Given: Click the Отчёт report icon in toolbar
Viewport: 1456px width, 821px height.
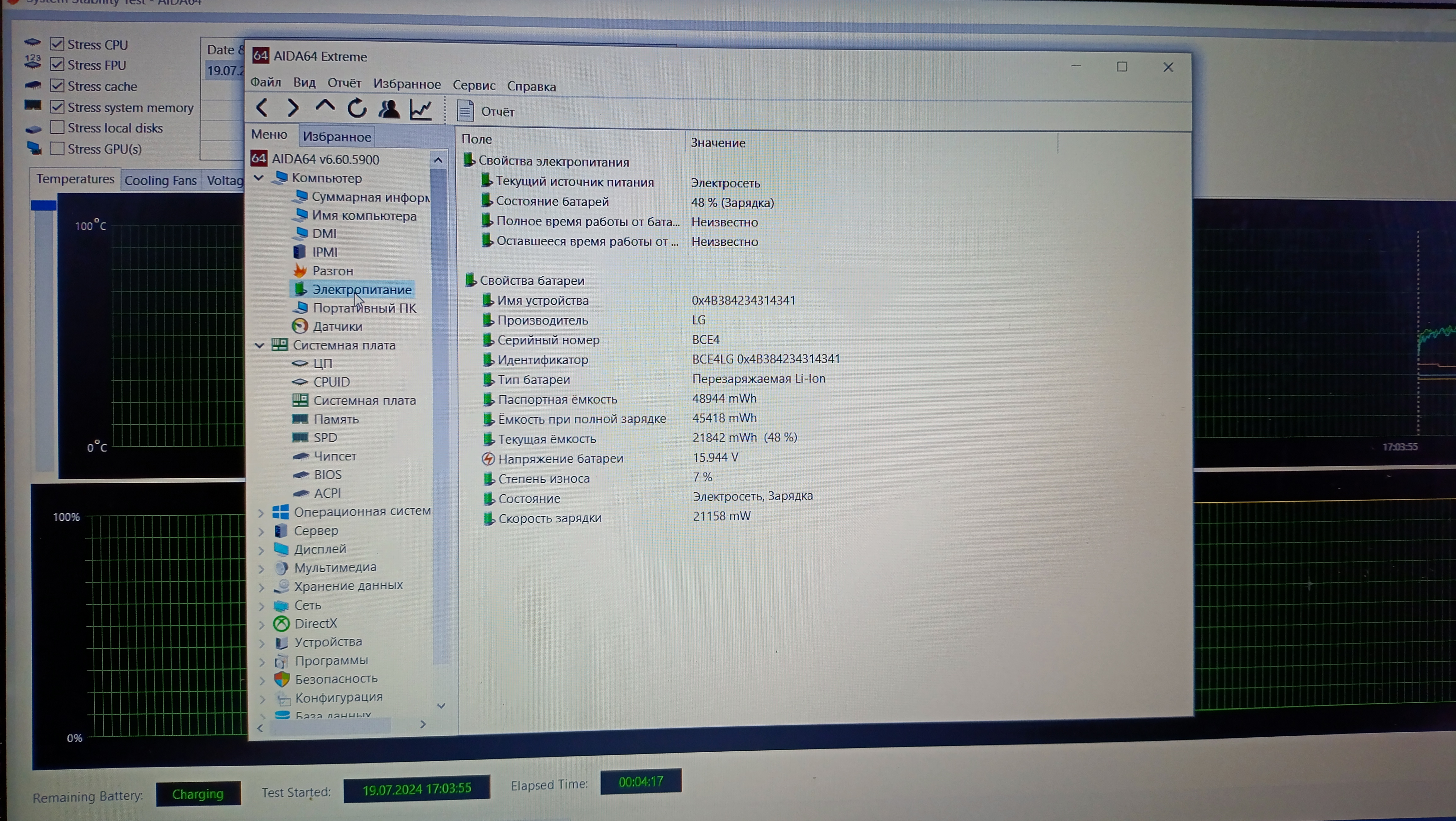Looking at the screenshot, I should point(465,111).
